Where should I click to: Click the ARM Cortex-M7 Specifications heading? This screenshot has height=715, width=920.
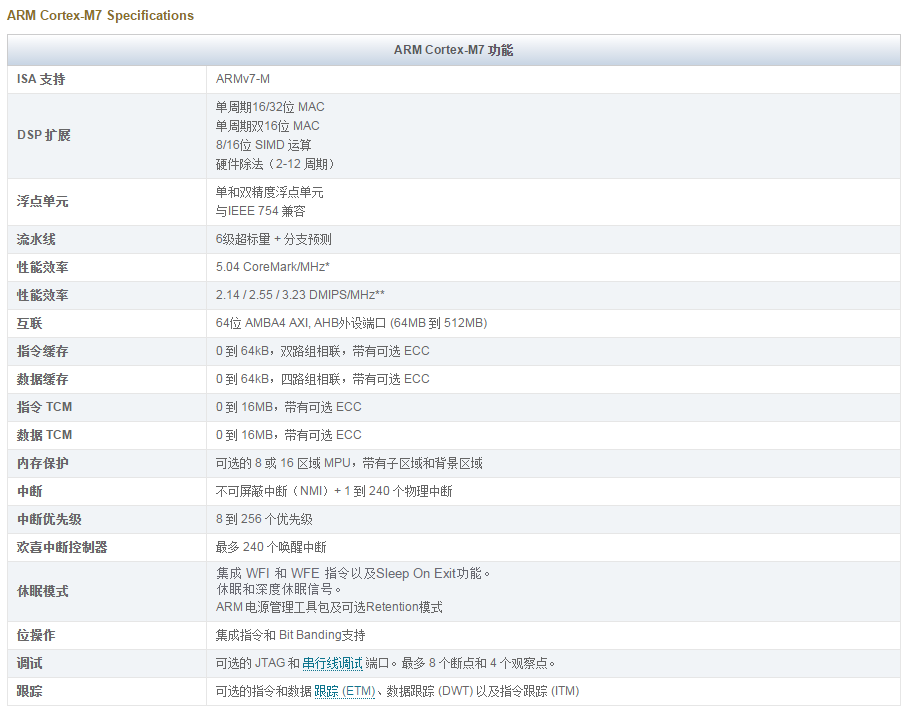coord(100,16)
